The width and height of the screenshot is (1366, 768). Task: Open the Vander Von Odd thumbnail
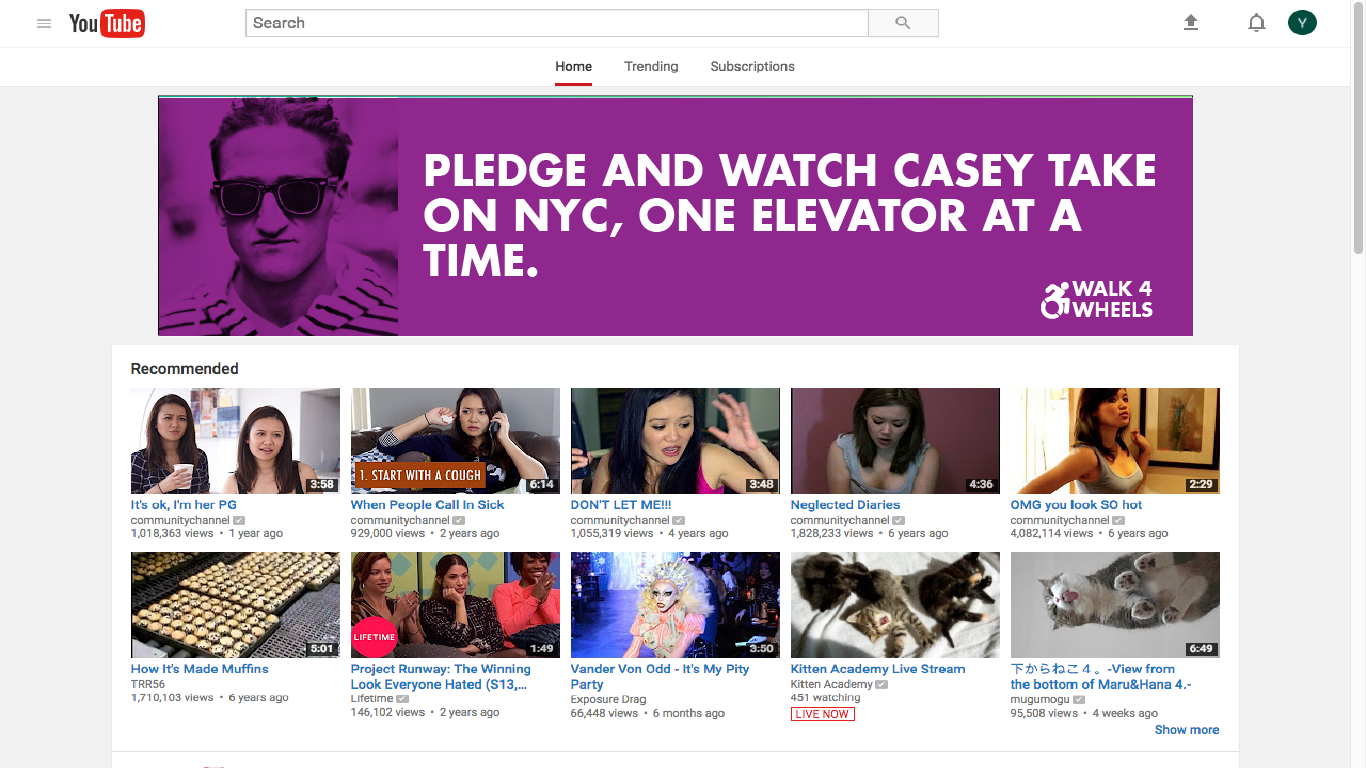click(x=675, y=605)
